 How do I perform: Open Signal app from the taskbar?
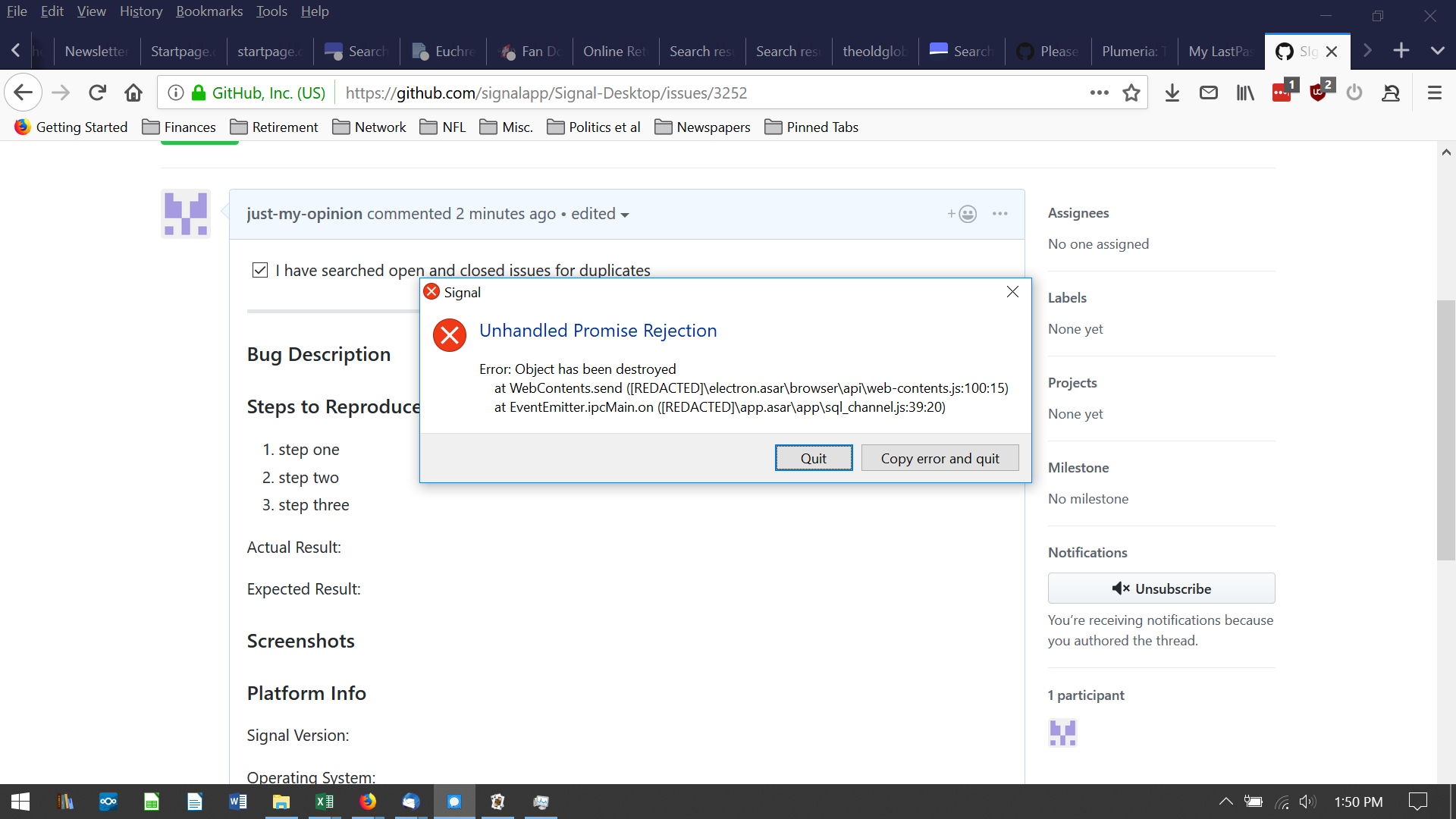pyautogui.click(x=454, y=802)
